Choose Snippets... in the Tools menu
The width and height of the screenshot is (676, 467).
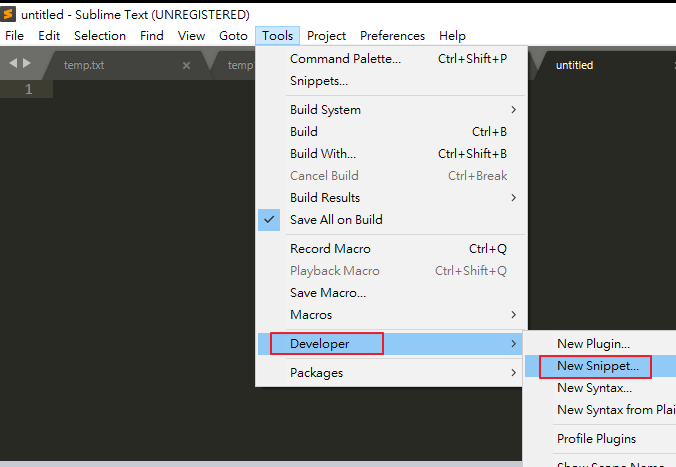[x=391, y=81]
